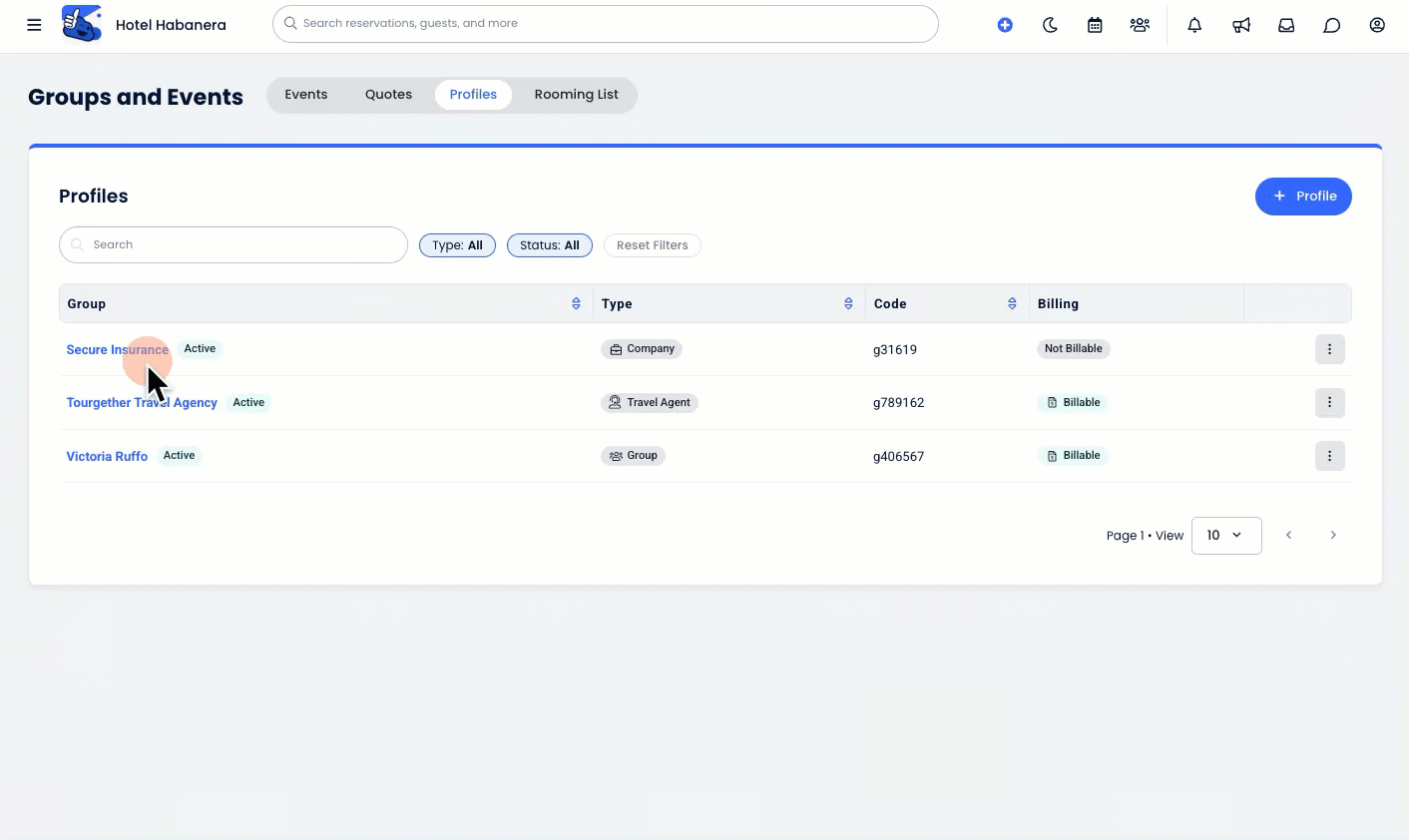The width and height of the screenshot is (1409, 840).
Task: Open the hamburger navigation menu
Action: 34,25
